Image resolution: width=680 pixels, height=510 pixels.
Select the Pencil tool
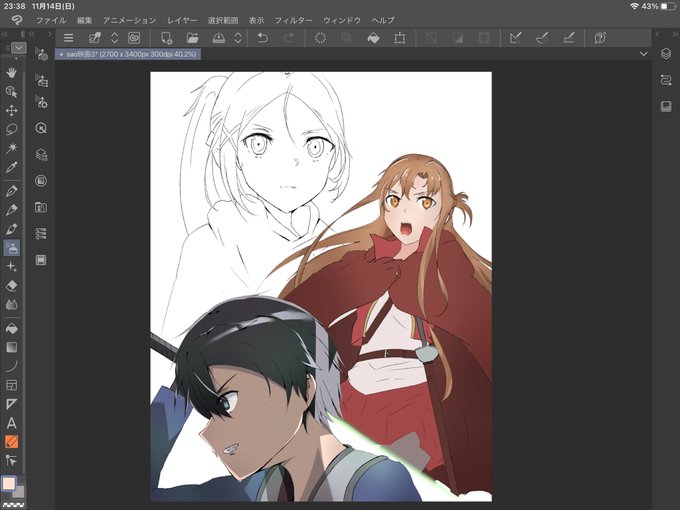pyautogui.click(x=12, y=210)
